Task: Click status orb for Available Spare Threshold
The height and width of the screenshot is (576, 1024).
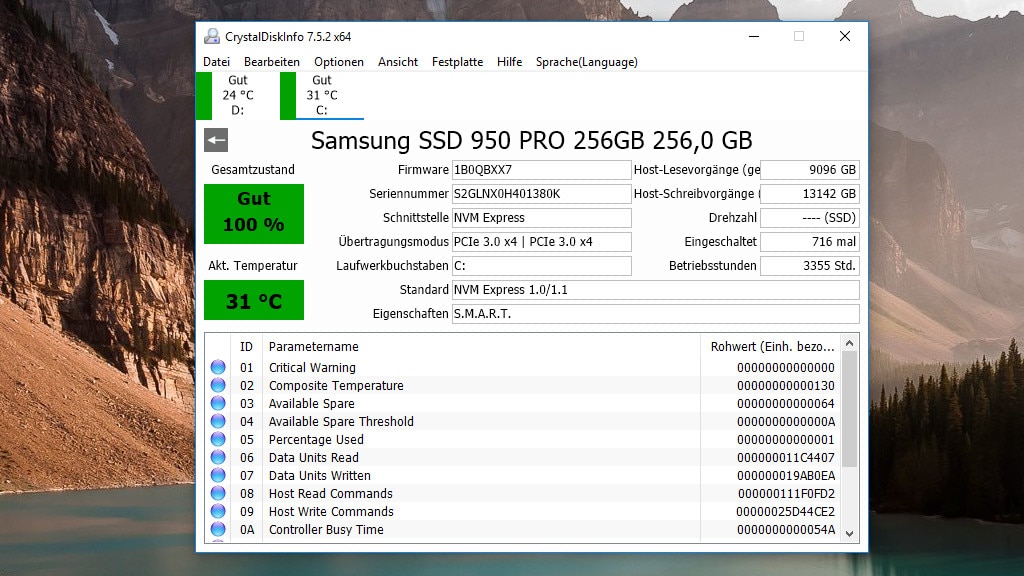Action: pyautogui.click(x=218, y=421)
